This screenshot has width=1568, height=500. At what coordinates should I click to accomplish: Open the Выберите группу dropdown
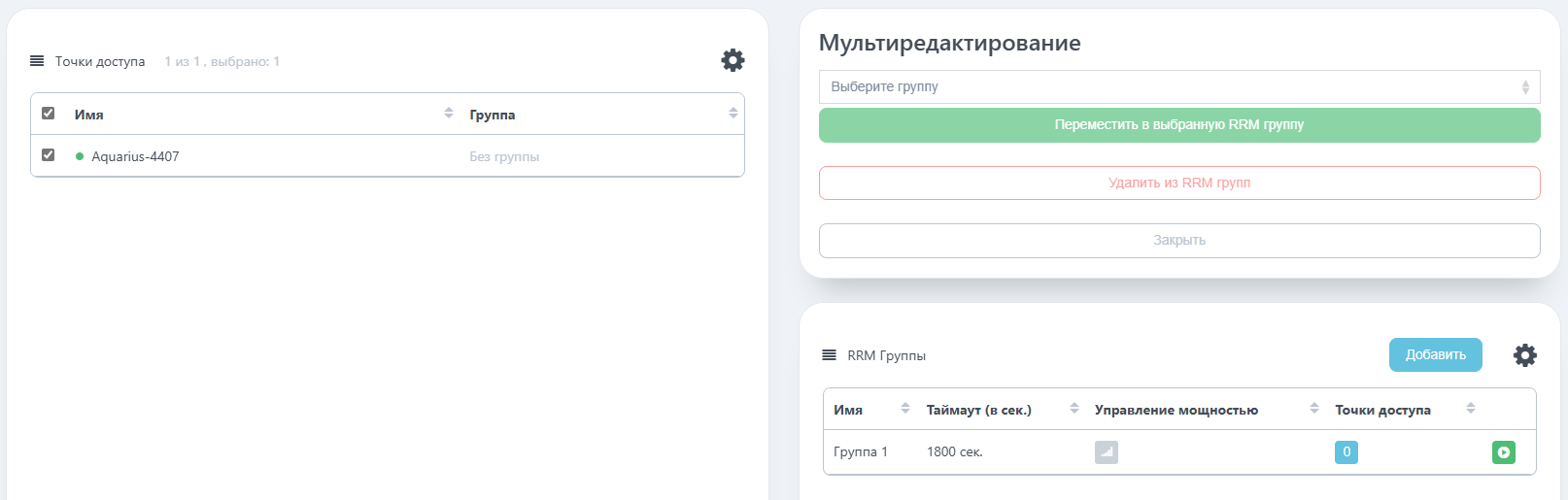pos(1179,87)
